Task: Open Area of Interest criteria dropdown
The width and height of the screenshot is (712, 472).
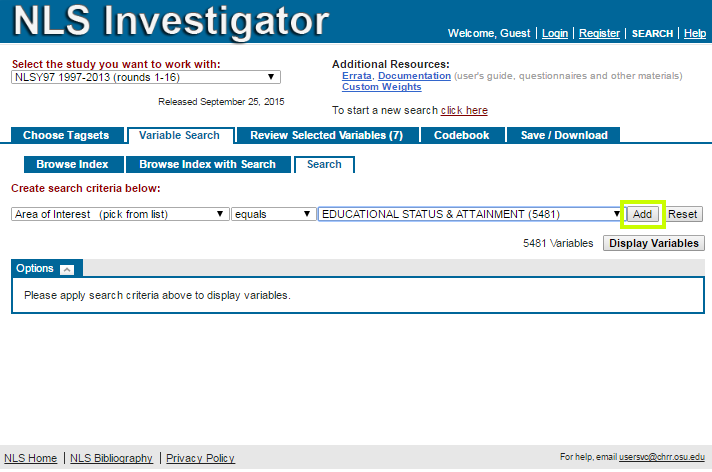Action: pyautogui.click(x=120, y=214)
